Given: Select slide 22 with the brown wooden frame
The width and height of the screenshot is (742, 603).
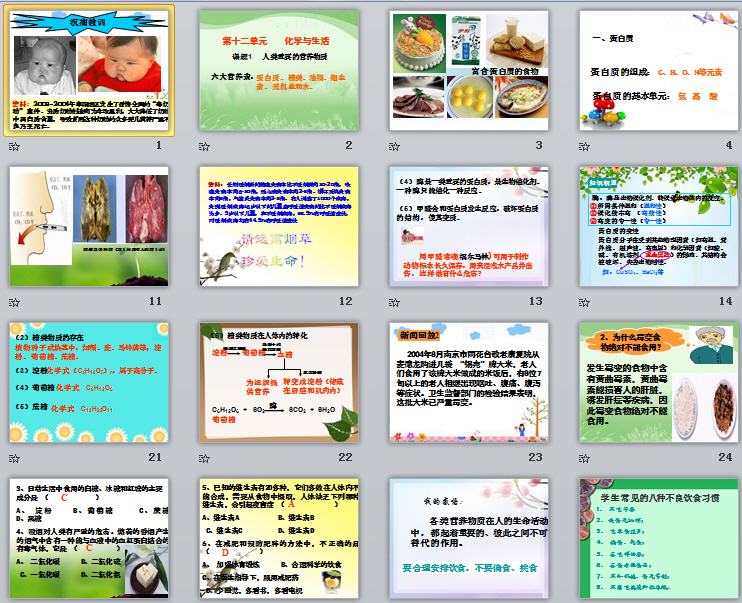Looking at the screenshot, I should tap(279, 381).
